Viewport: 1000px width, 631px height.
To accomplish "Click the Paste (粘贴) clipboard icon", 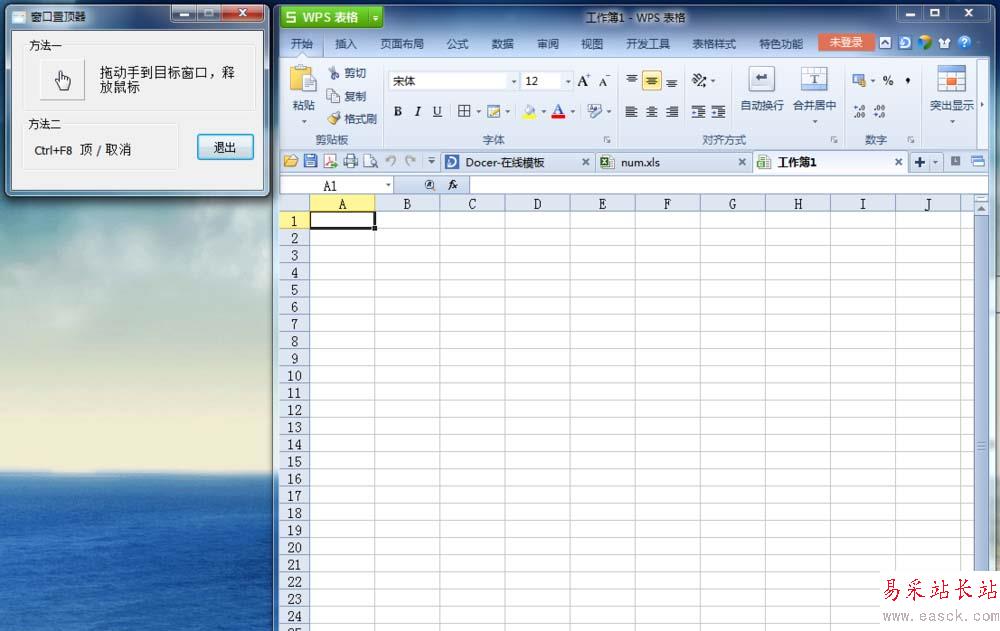I will click(x=303, y=80).
